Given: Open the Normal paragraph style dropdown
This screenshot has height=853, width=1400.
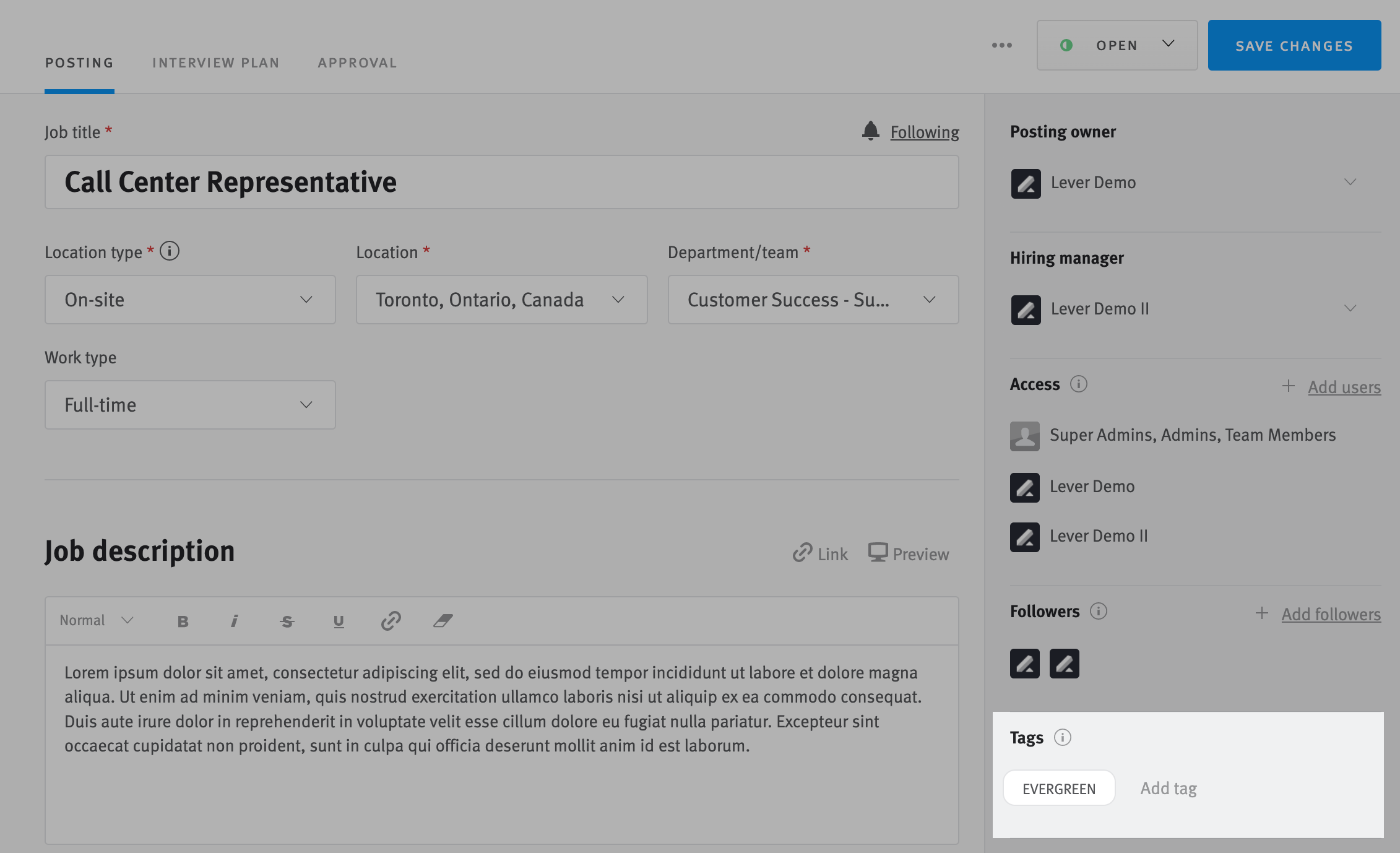Looking at the screenshot, I should click(95, 620).
